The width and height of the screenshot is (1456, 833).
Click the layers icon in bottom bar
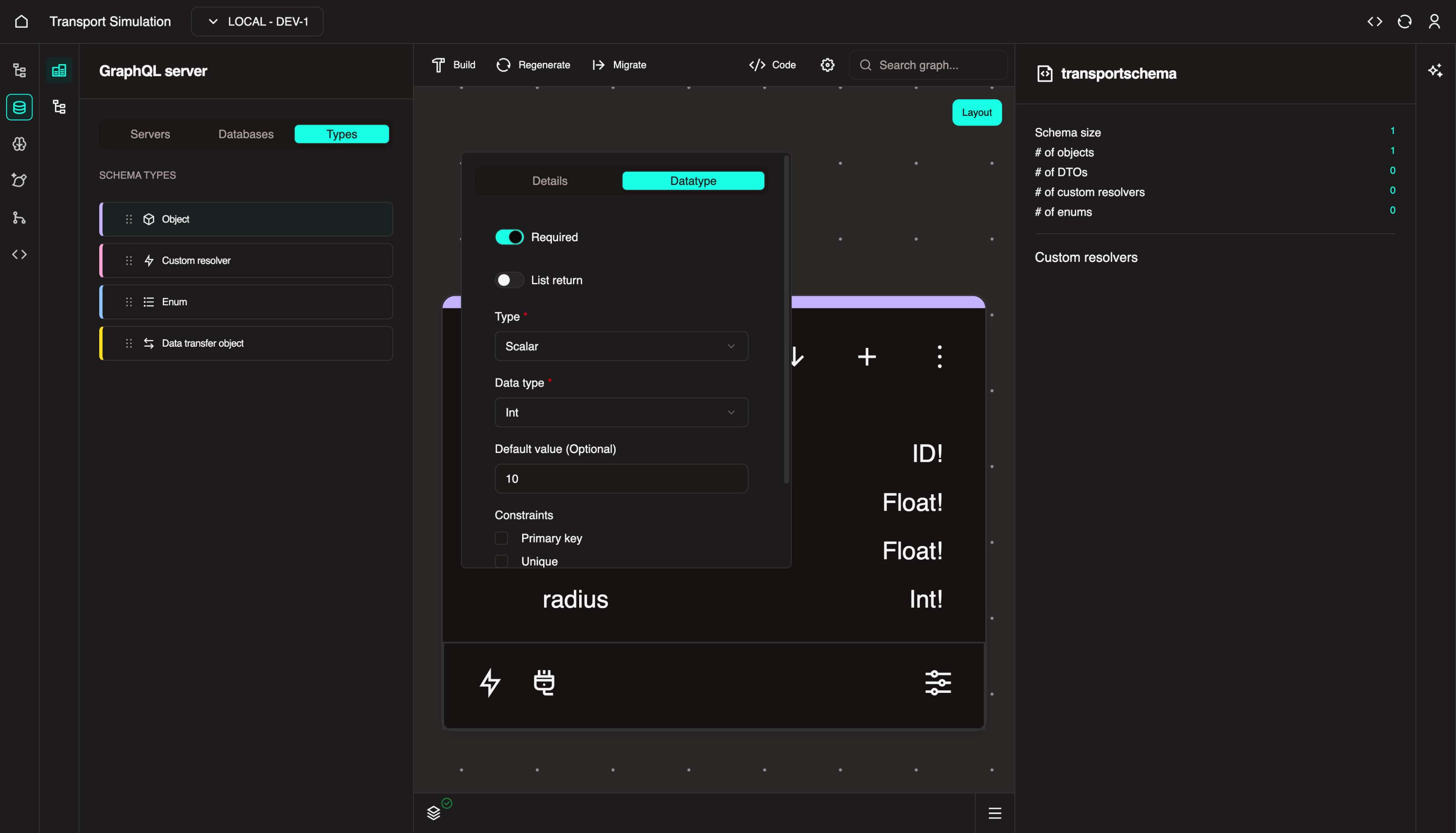(434, 812)
